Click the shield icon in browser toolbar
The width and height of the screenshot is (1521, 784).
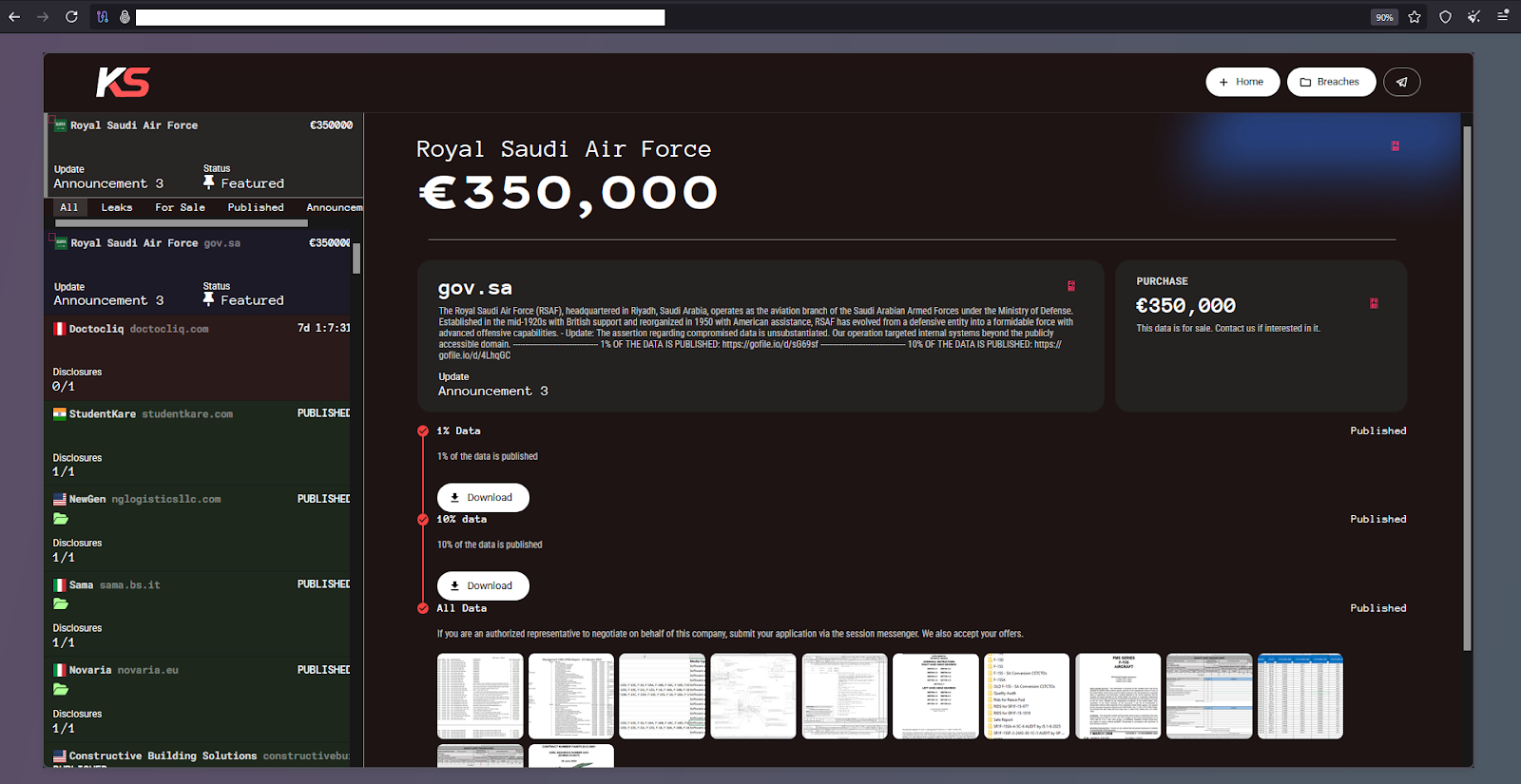coord(1445,17)
